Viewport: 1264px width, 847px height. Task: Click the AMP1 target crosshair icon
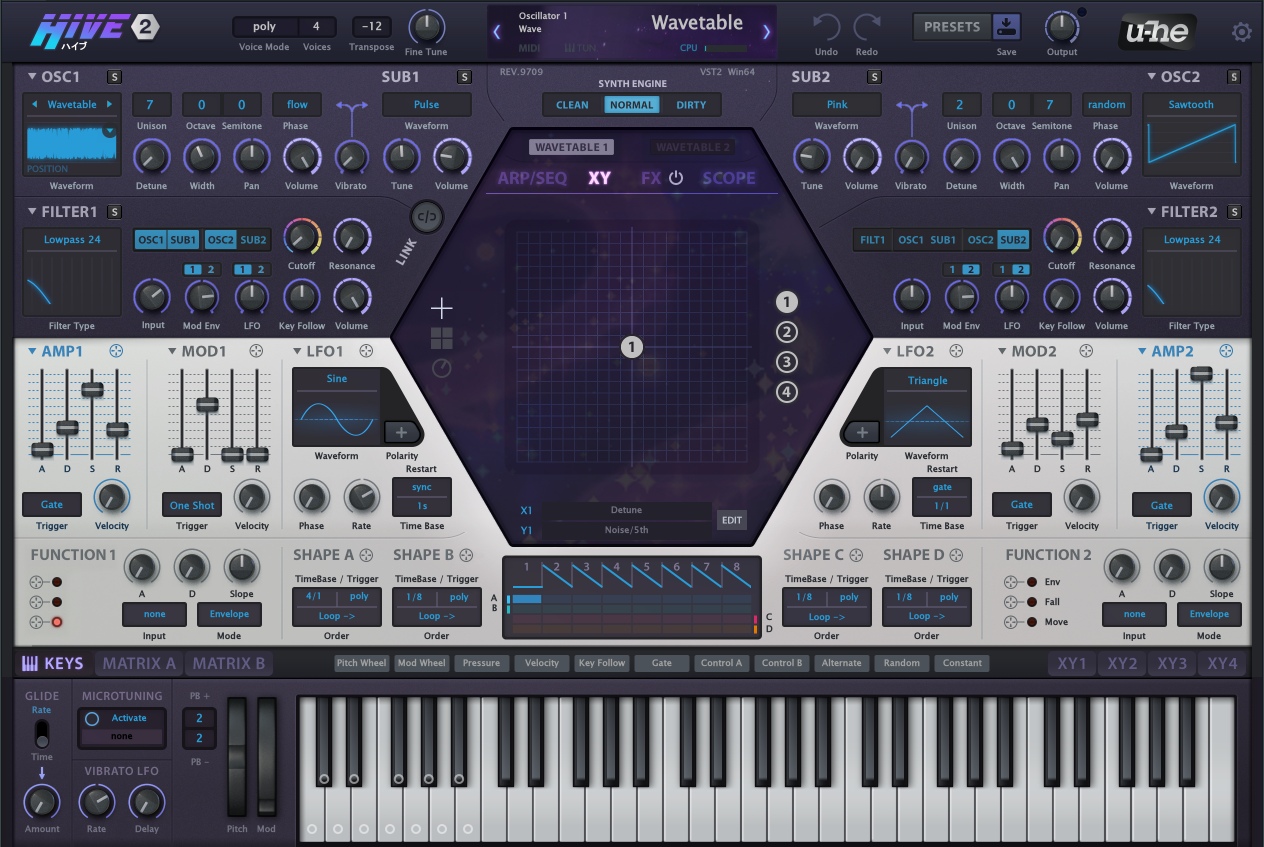click(x=116, y=351)
